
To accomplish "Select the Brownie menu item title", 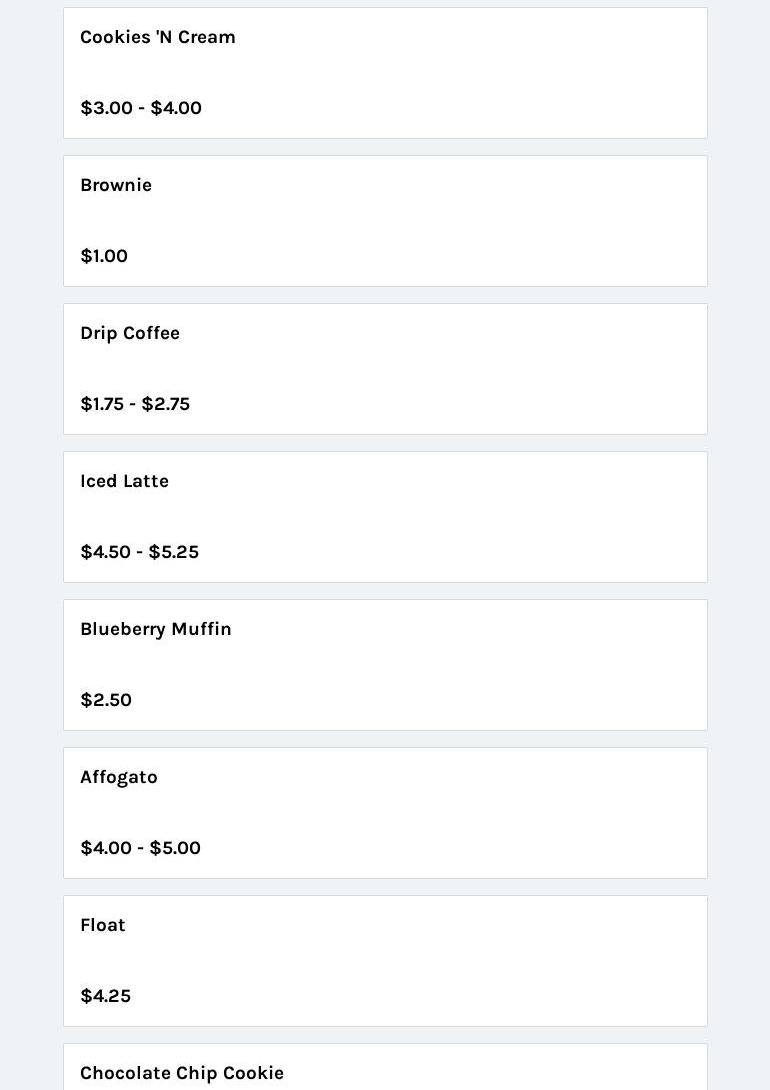I will click(x=116, y=185).
